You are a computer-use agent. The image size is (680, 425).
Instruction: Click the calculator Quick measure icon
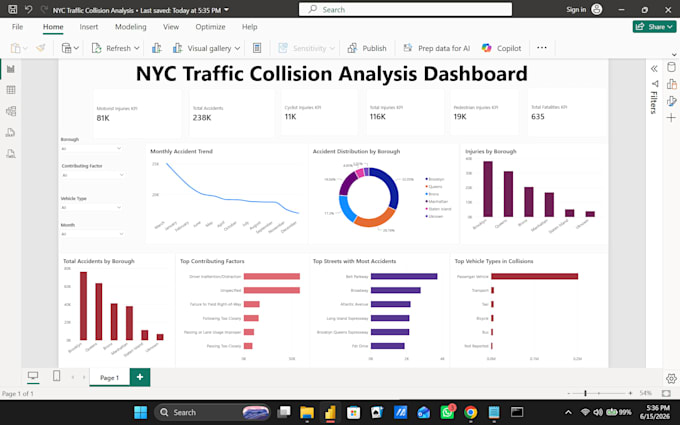257,48
